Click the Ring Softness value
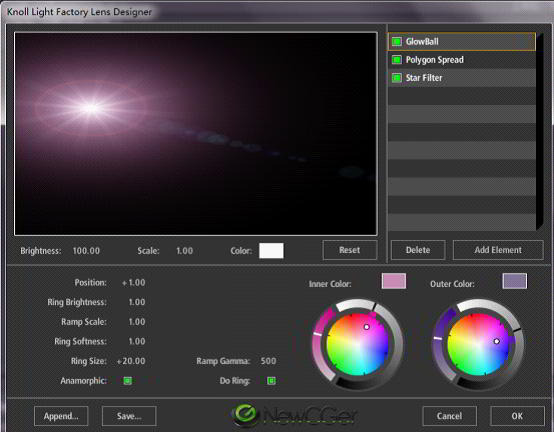This screenshot has width=554, height=432. 137,341
